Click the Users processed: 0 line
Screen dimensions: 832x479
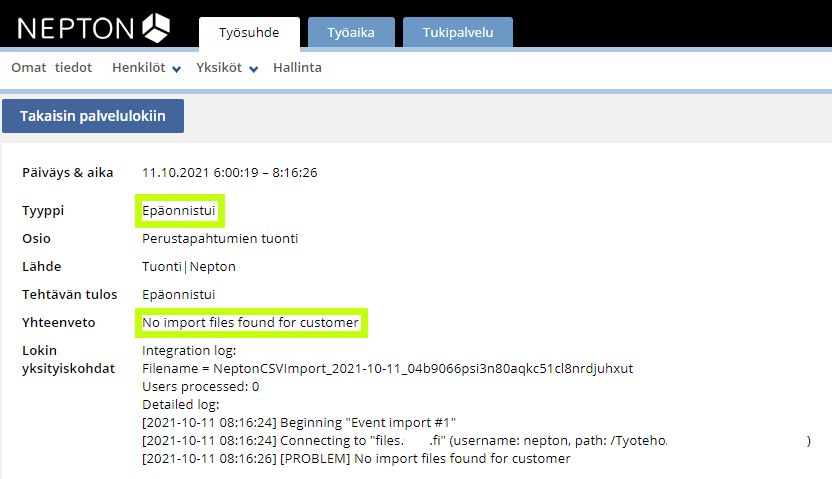(x=201, y=387)
